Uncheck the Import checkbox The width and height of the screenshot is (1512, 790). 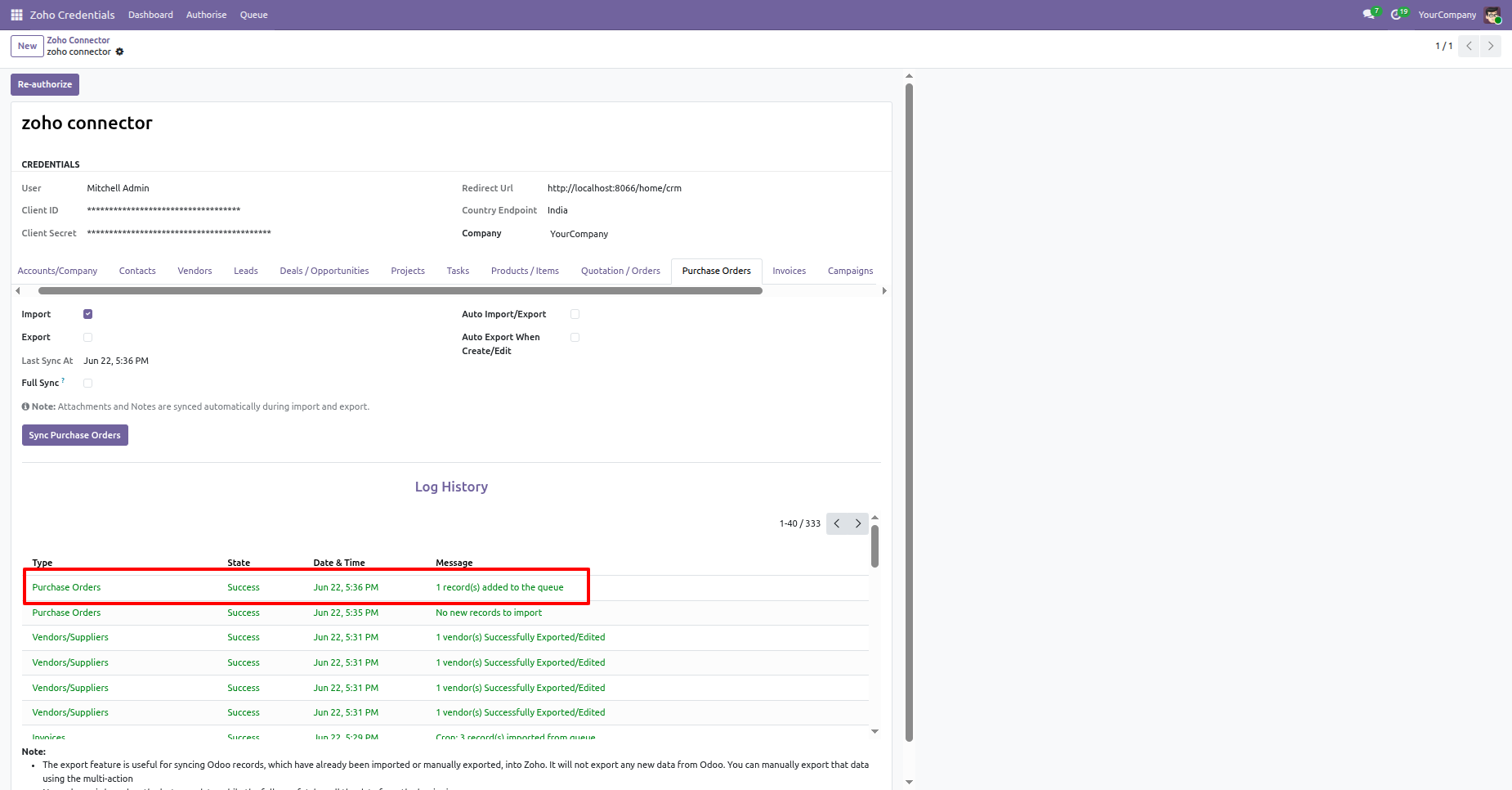(88, 314)
